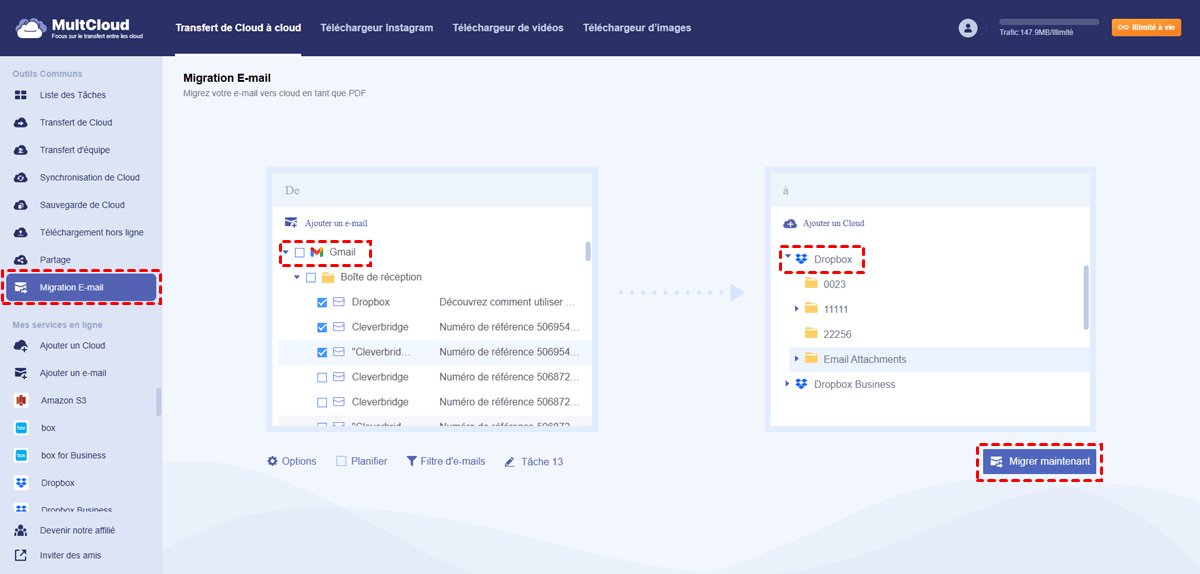This screenshot has width=1200, height=574.
Task: Click the Transfert d'équipe sidebar icon
Action: (x=21, y=150)
